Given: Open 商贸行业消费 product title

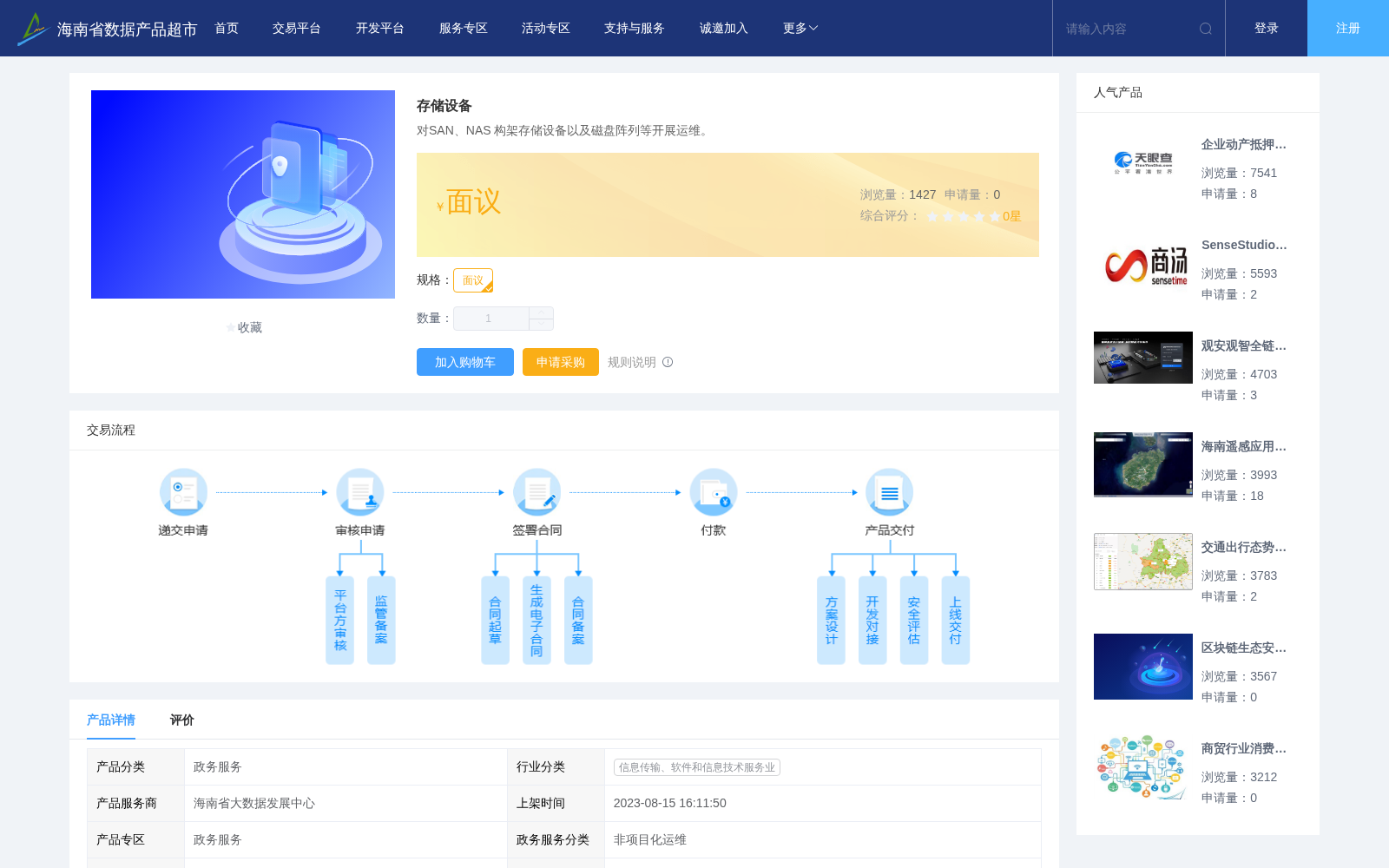Looking at the screenshot, I should point(1244,748).
